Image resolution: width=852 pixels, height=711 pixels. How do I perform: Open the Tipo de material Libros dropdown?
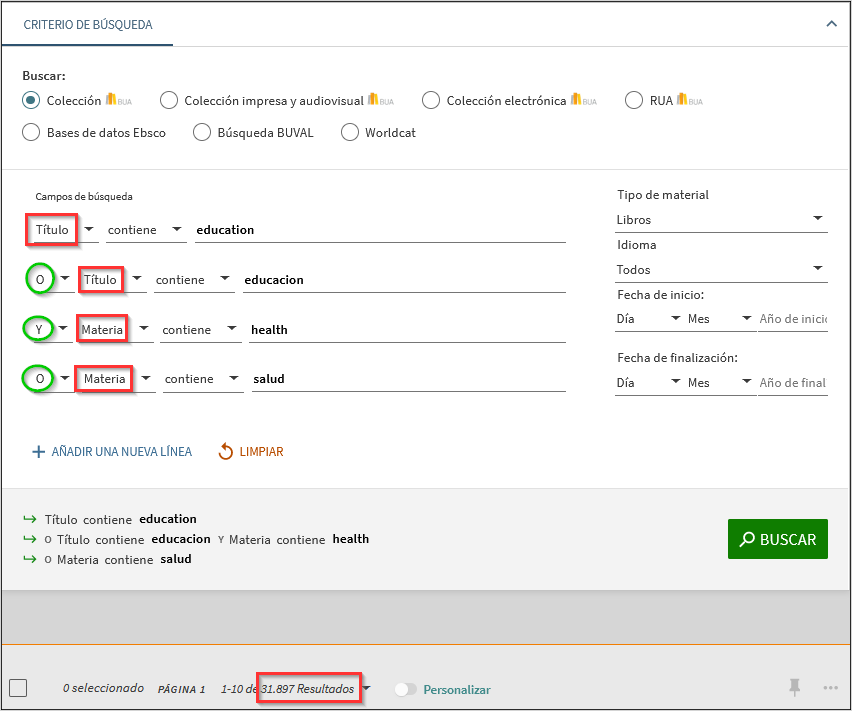point(721,219)
